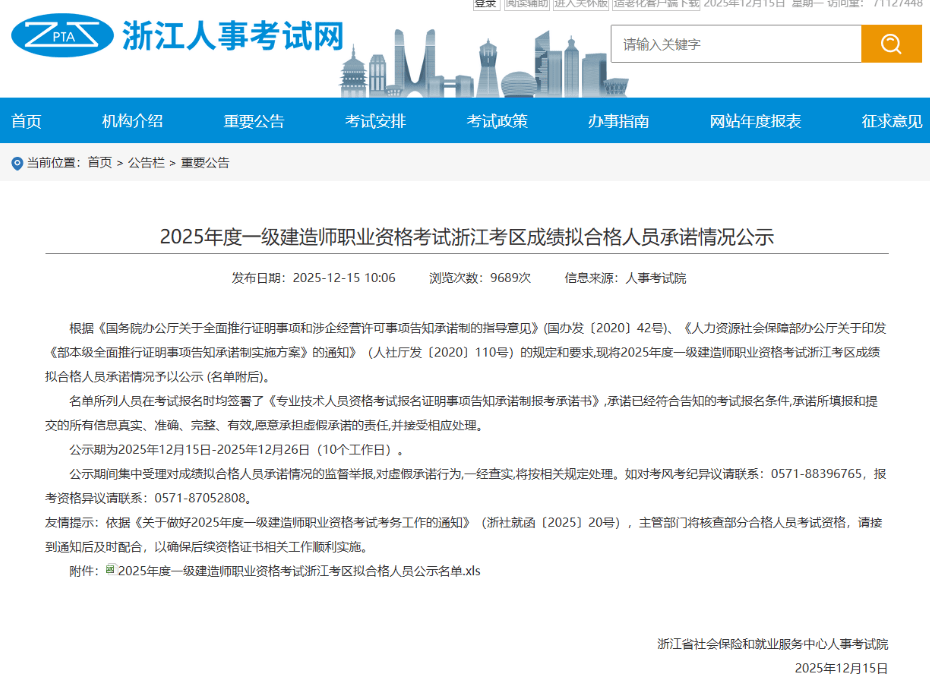930x675 pixels.
Task: Click the 进入关怀版 button at top
Action: (581, 4)
